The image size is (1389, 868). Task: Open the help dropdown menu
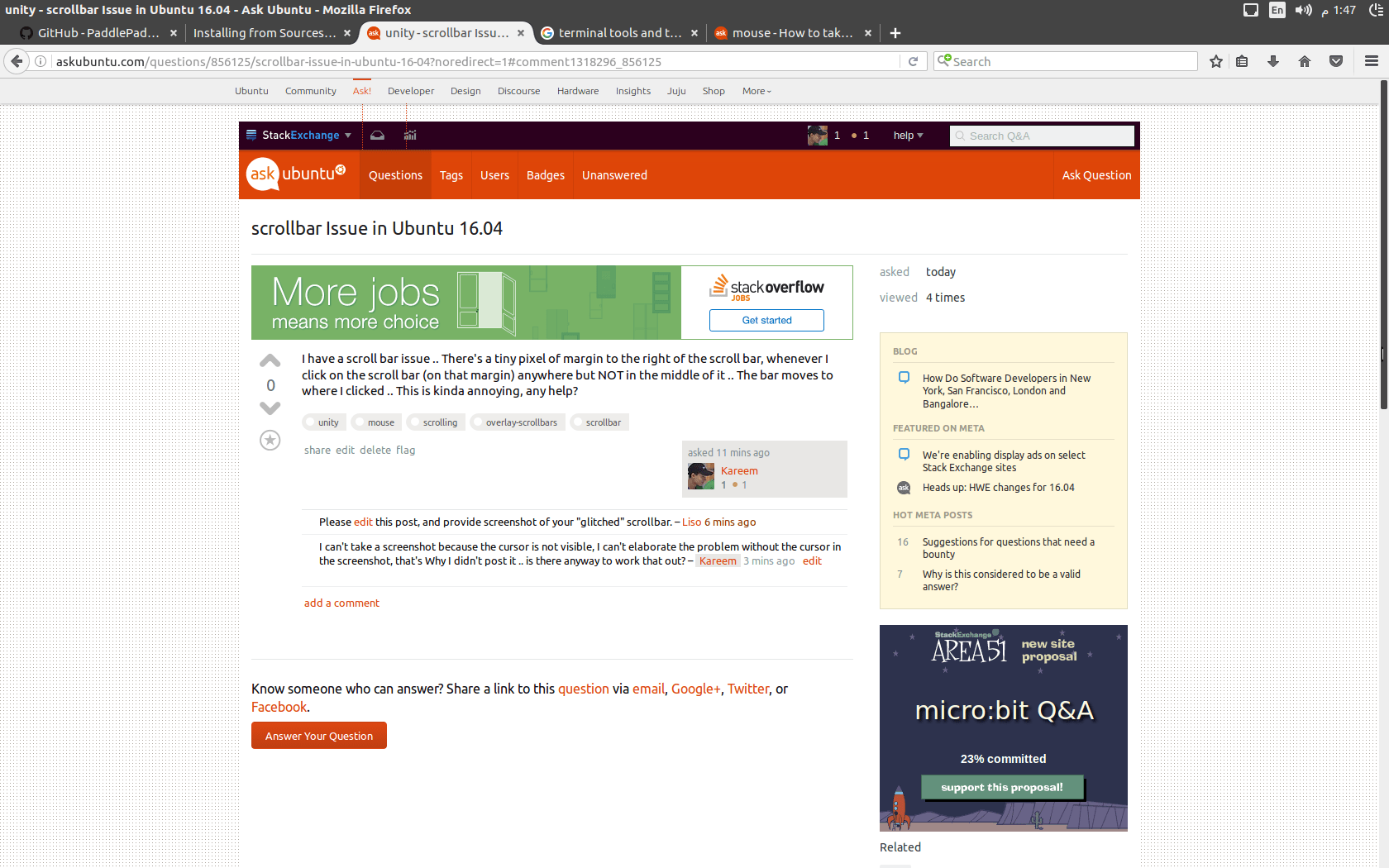click(x=907, y=135)
